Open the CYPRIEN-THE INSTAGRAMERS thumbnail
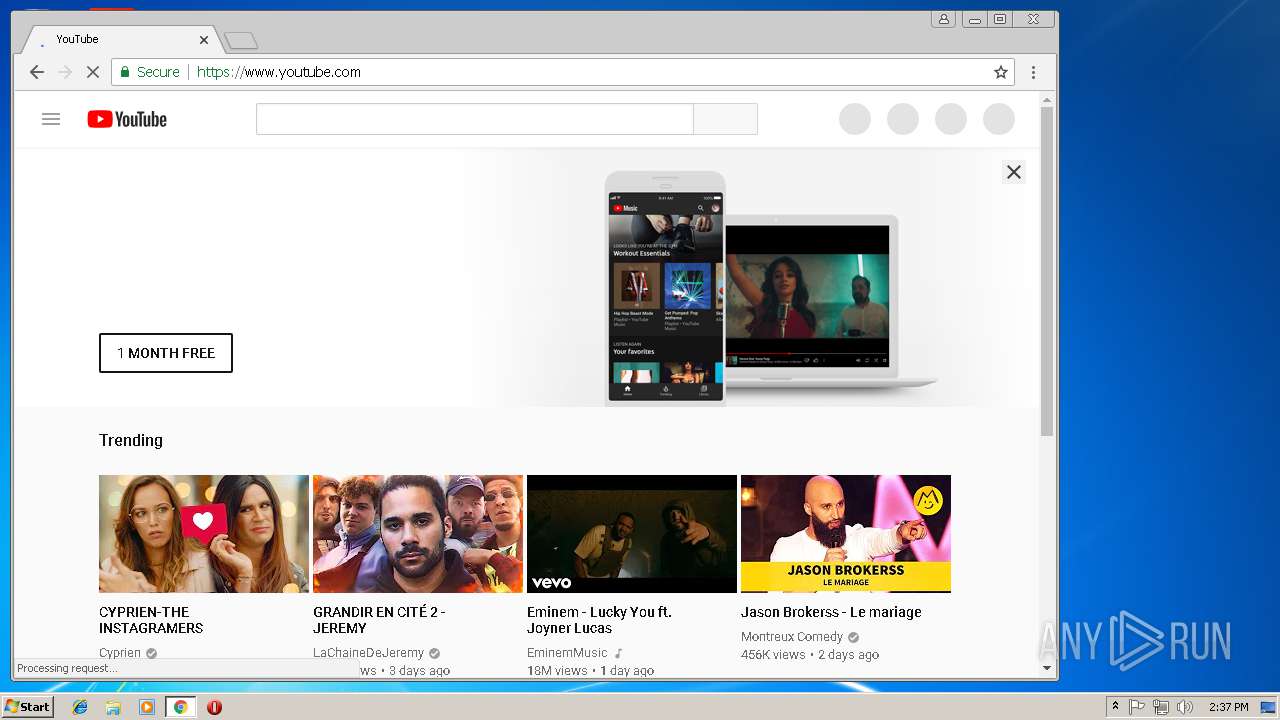The width and height of the screenshot is (1280, 720). pos(204,534)
